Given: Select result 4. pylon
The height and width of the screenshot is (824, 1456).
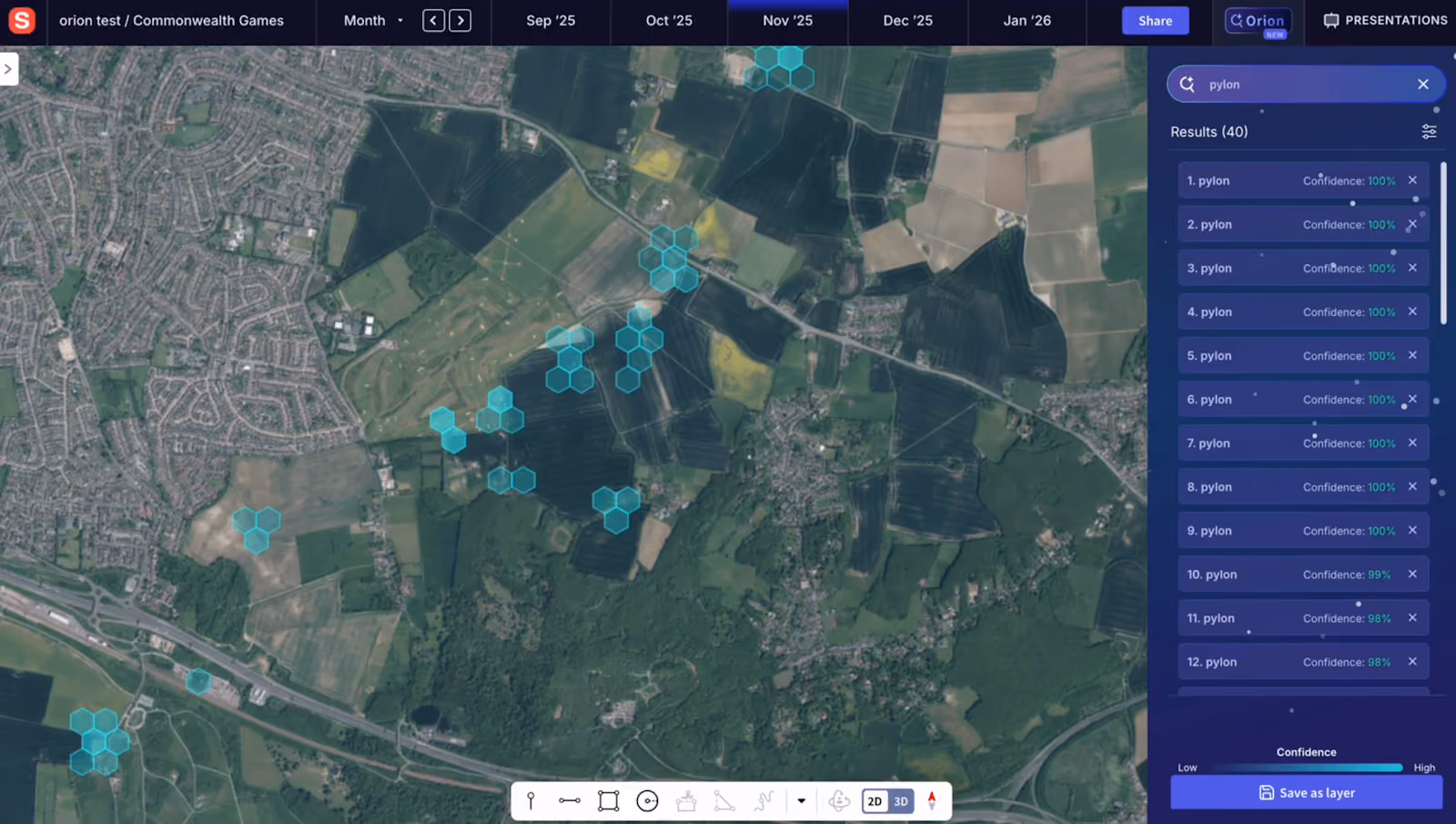Looking at the screenshot, I should [1303, 311].
